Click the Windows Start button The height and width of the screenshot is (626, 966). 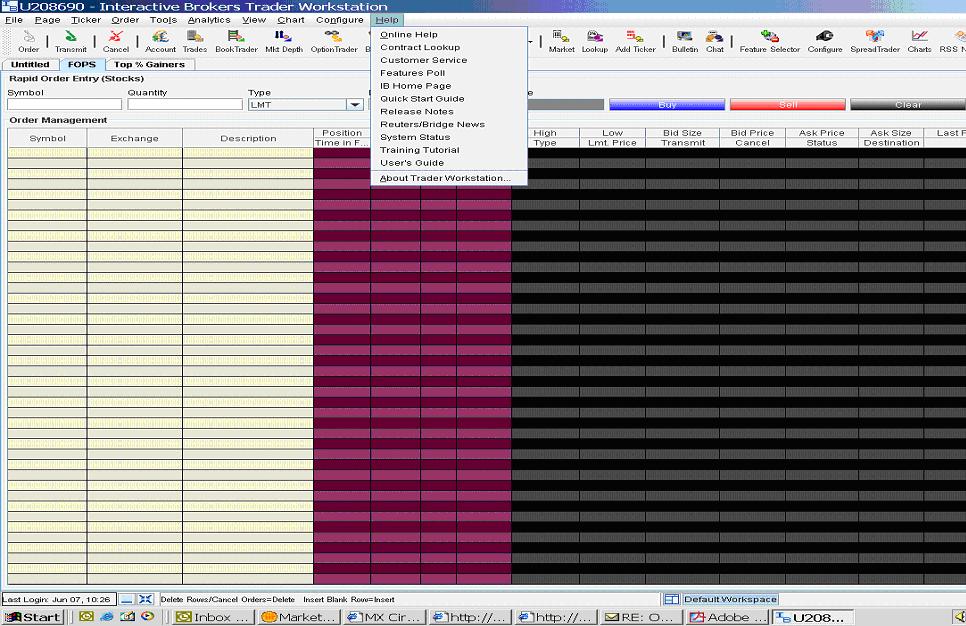pos(32,617)
